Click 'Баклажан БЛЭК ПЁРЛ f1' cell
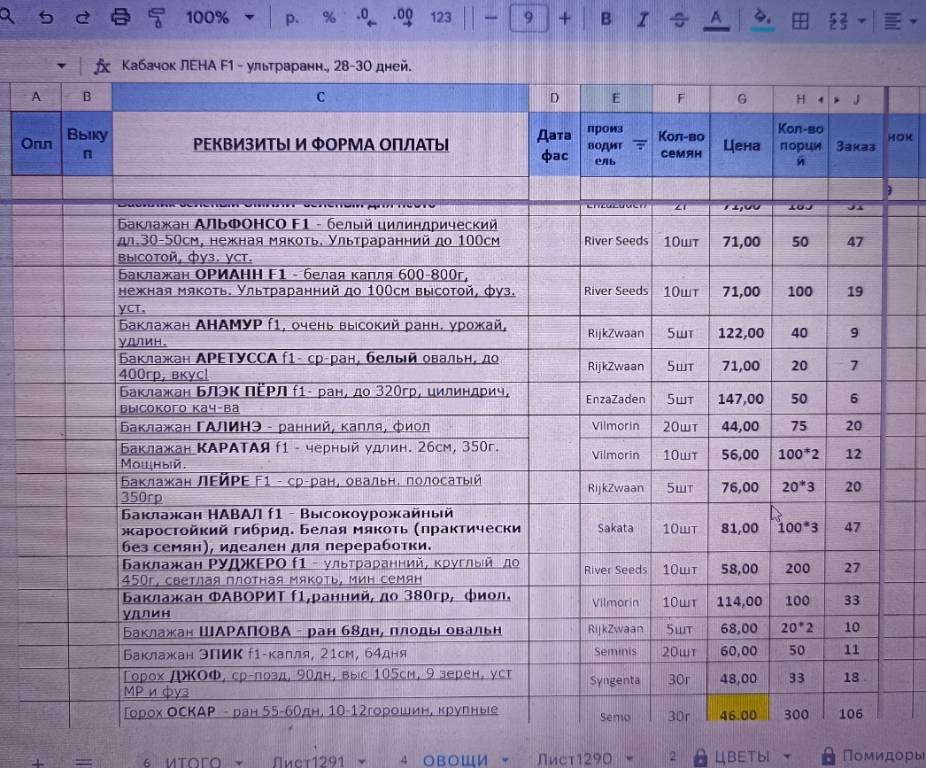 click(x=322, y=399)
